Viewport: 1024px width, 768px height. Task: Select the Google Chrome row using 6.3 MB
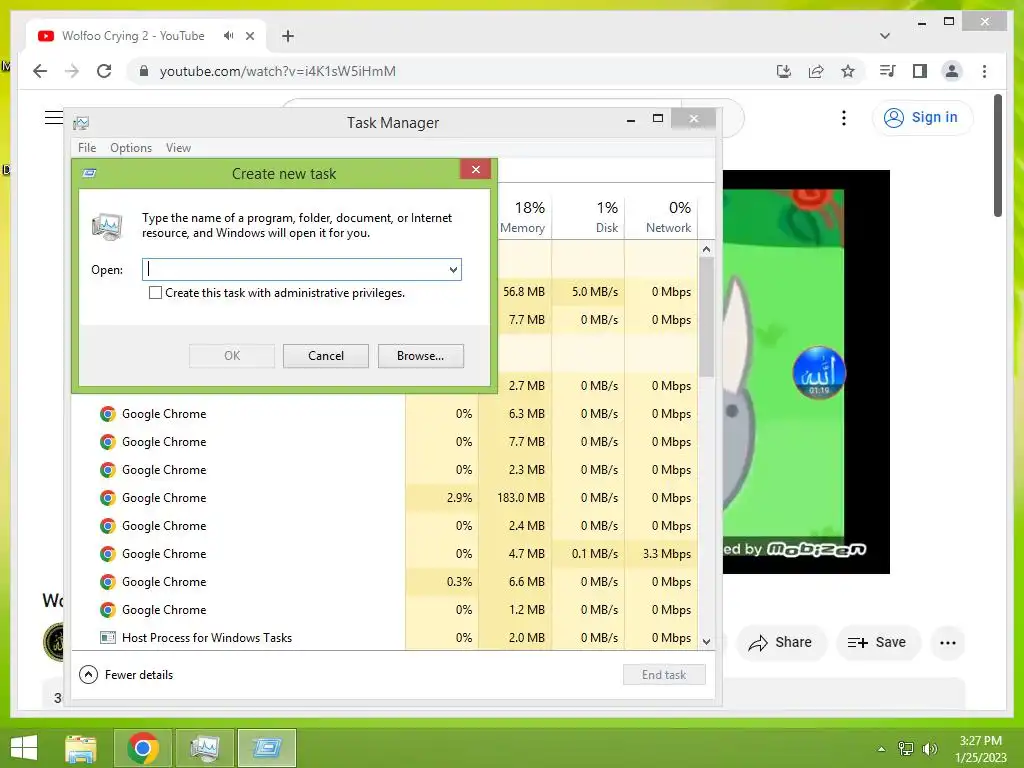coord(385,413)
